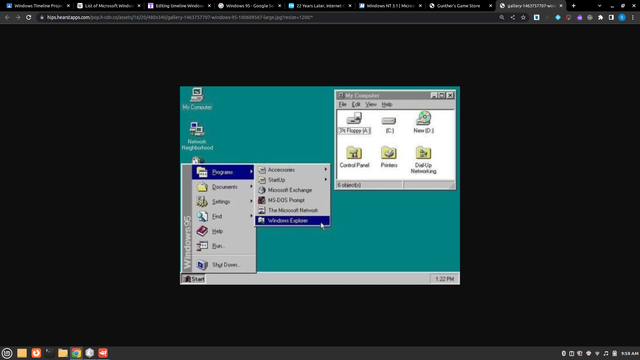640x360 pixels.
Task: Open View menu in My Computer window
Action: pos(371,104)
